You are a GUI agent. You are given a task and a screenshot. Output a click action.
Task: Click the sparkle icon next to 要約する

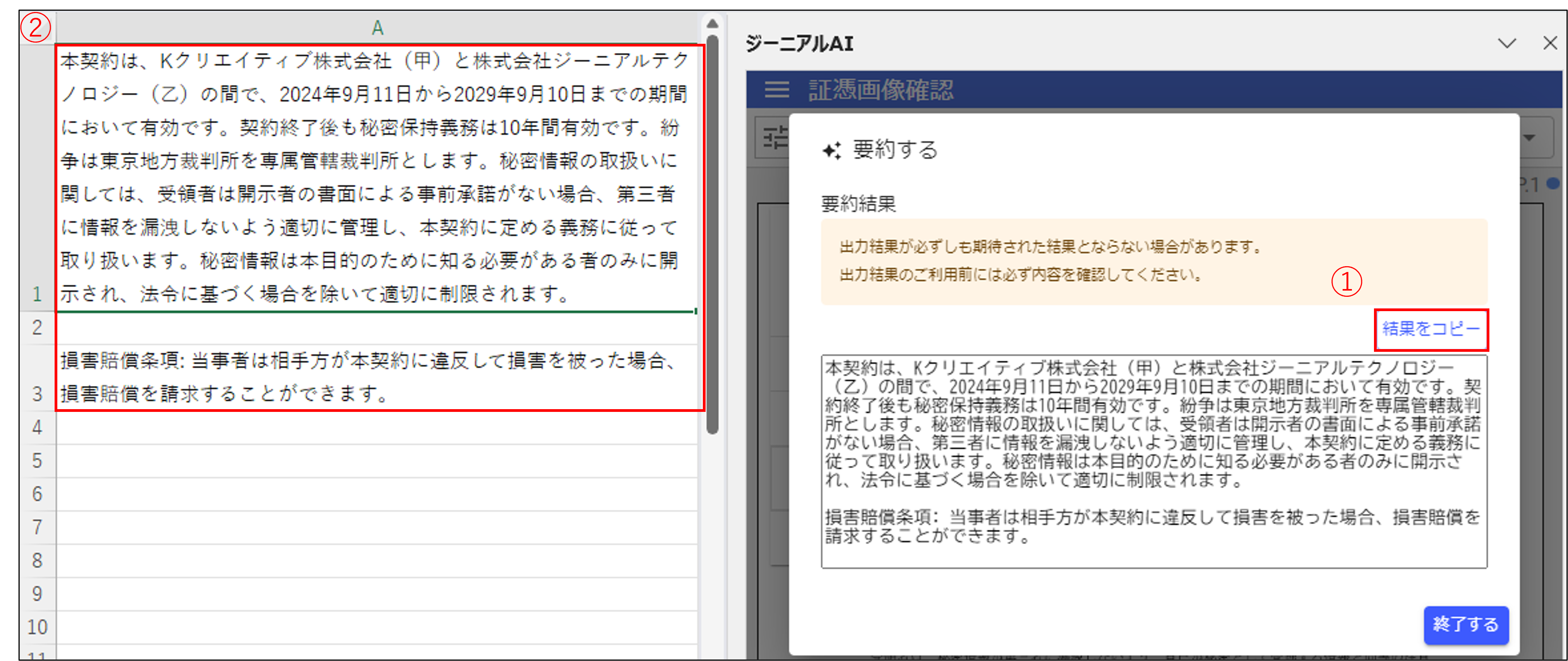(x=831, y=150)
